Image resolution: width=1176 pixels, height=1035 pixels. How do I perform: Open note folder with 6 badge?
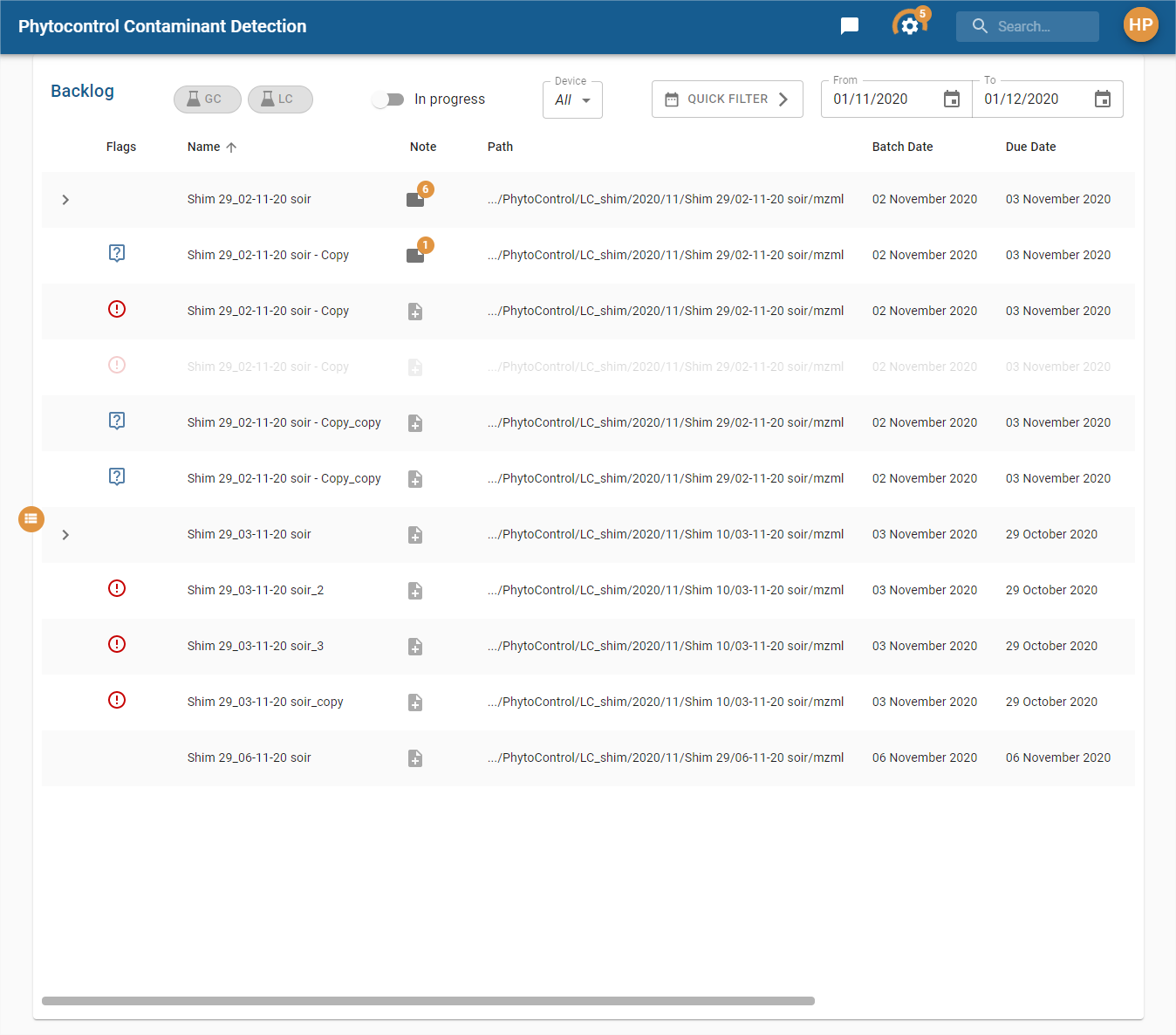416,199
